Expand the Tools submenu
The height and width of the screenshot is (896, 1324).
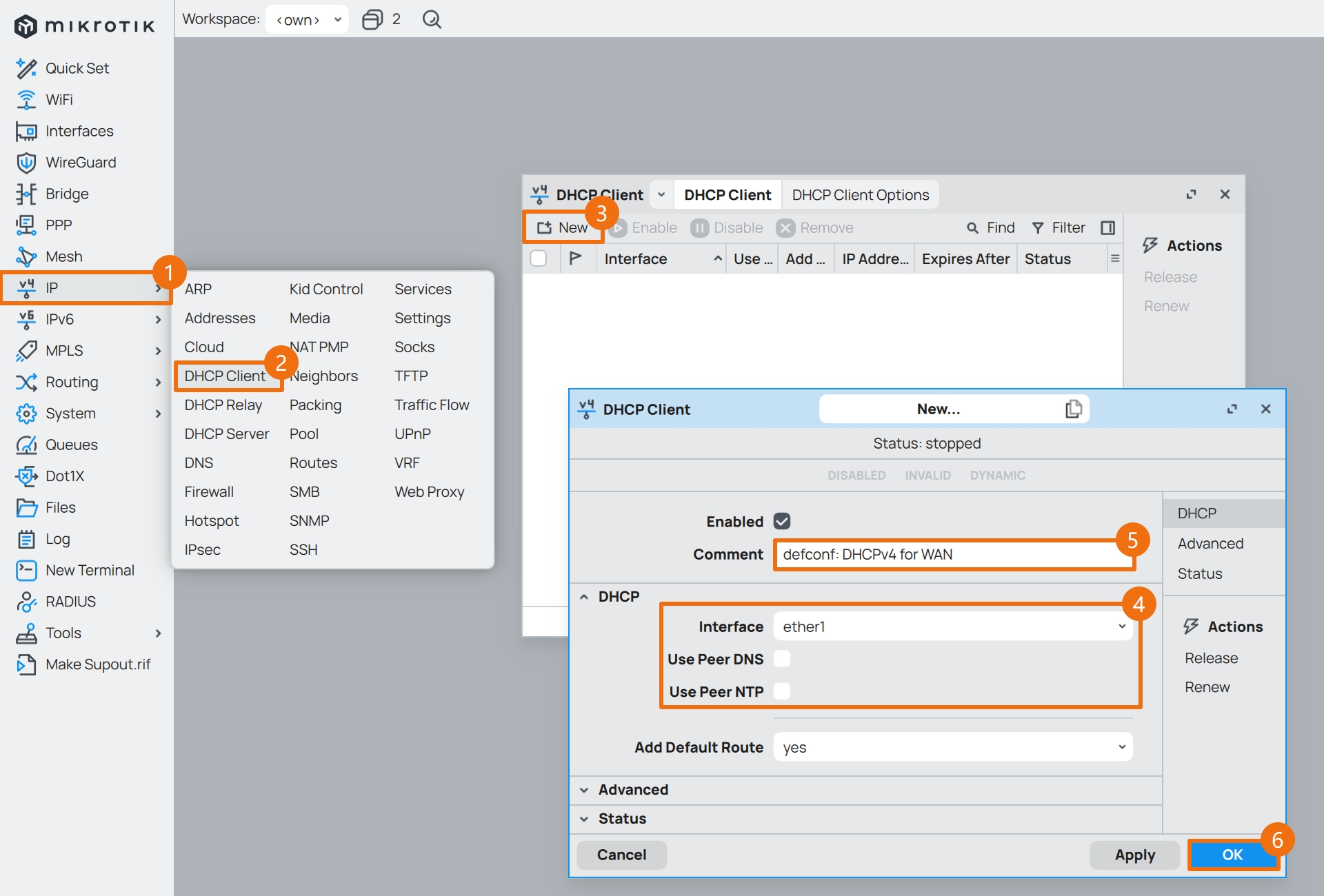(158, 633)
